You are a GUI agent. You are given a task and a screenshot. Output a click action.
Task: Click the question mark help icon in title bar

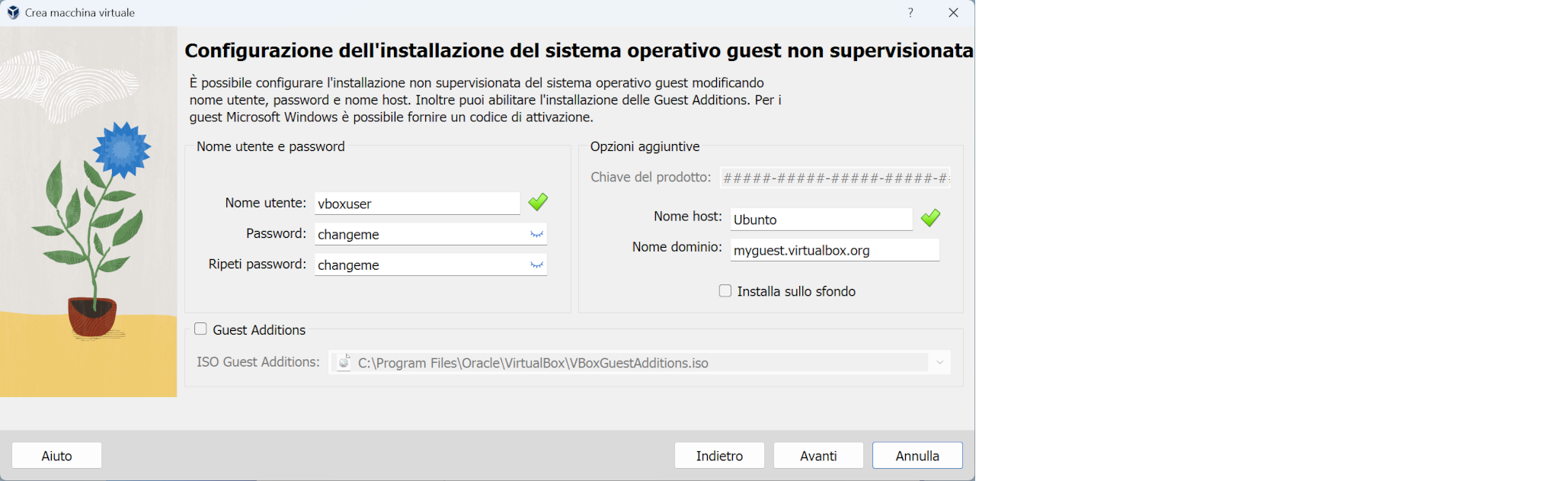(x=910, y=12)
